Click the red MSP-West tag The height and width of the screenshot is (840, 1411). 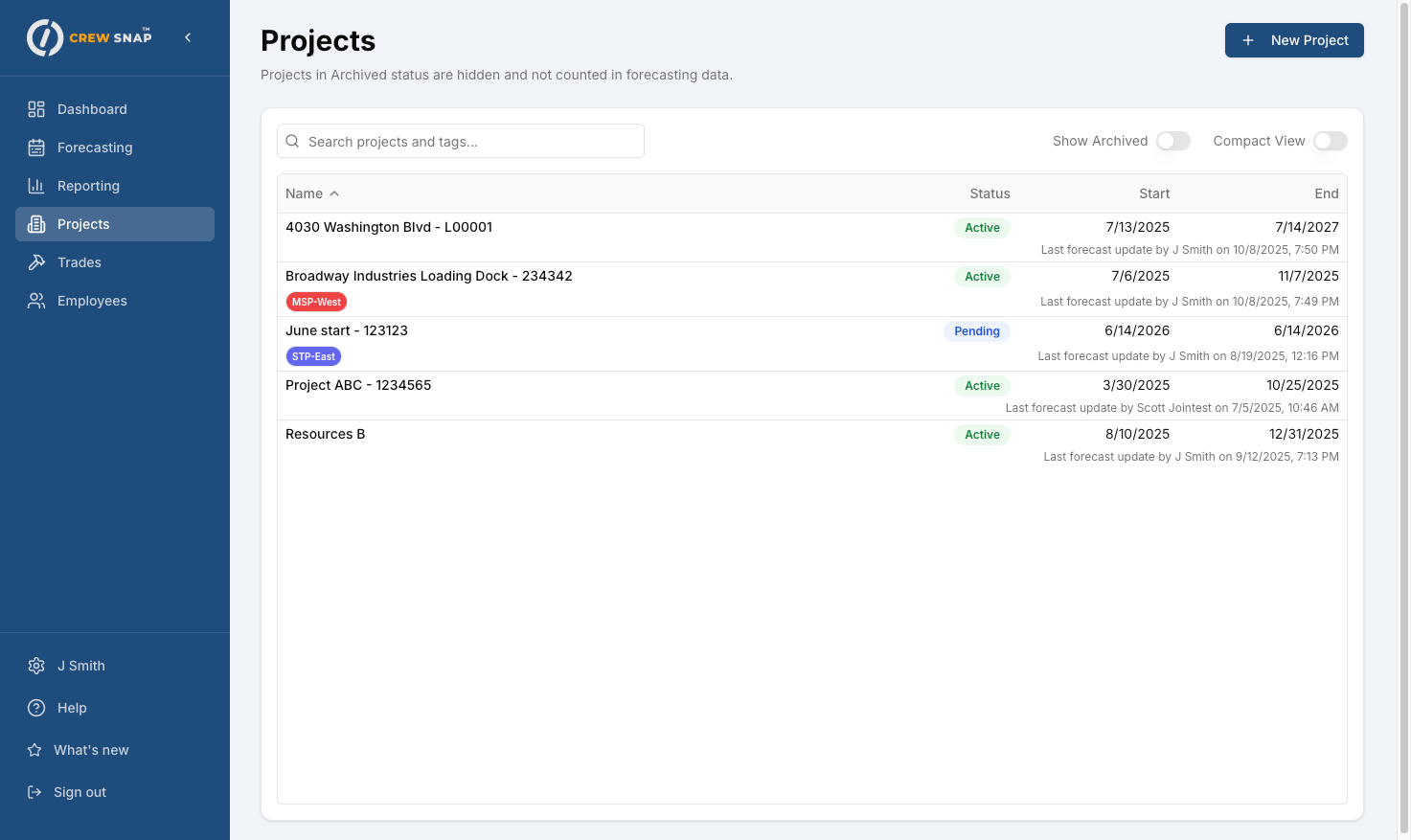316,302
